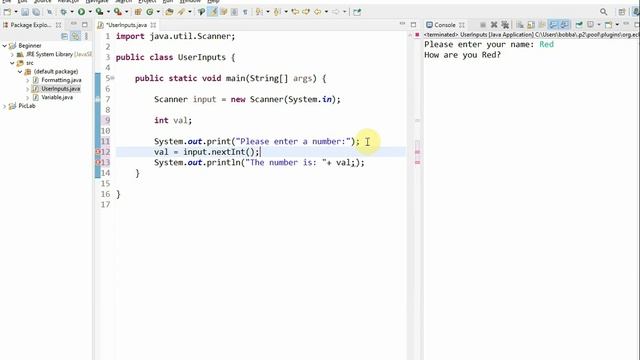Navigate forward in editor history
Viewport: 640px width, 360px height.
[x=335, y=12]
